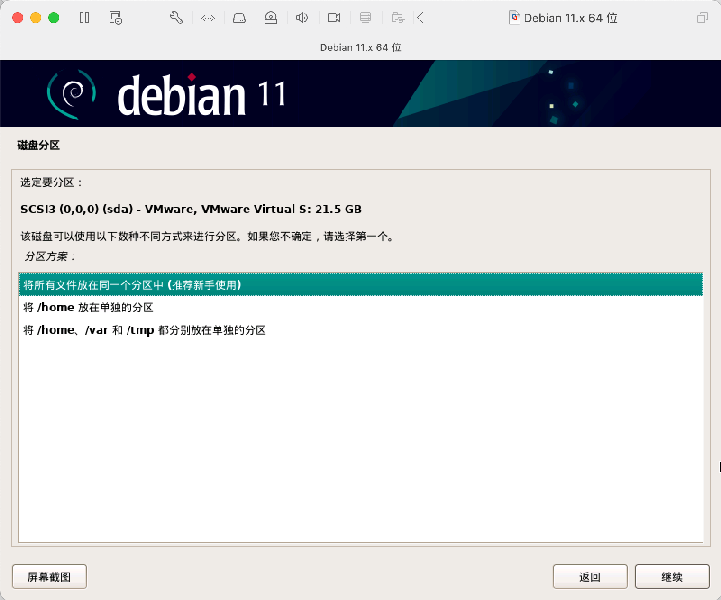
Task: Collapse the device toolbar with left chevron
Action: click(420, 18)
